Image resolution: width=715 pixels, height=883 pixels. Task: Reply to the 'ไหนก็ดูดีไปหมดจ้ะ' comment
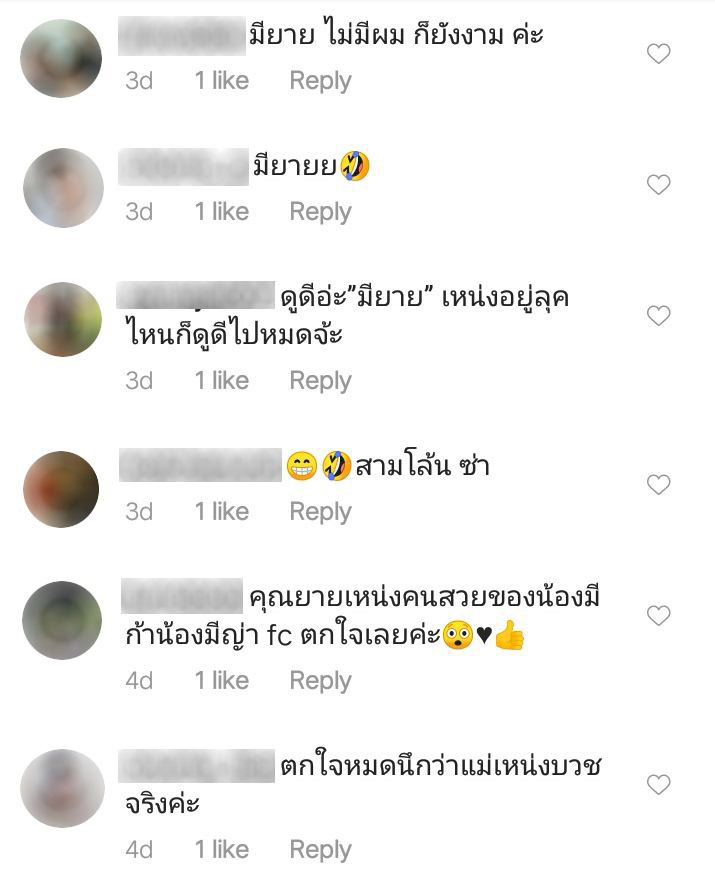[x=320, y=381]
